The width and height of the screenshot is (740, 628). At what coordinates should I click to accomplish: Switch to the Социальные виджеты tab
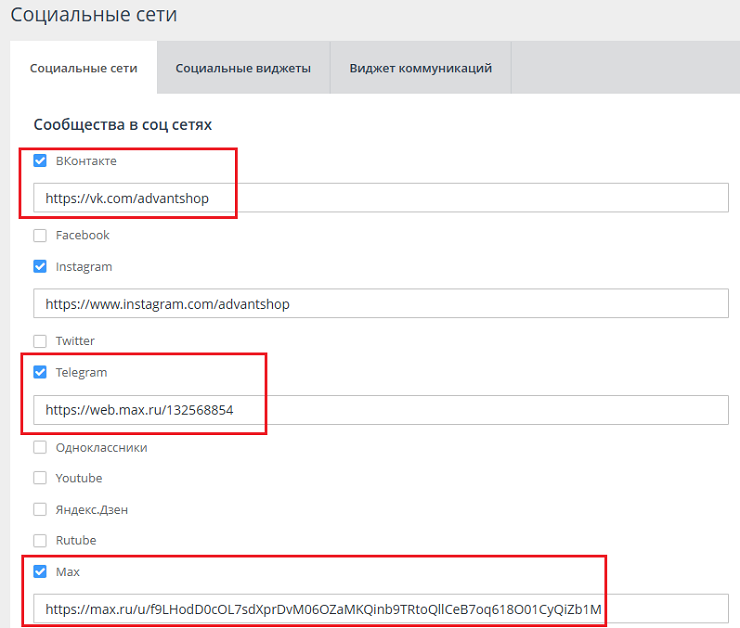coord(243,68)
